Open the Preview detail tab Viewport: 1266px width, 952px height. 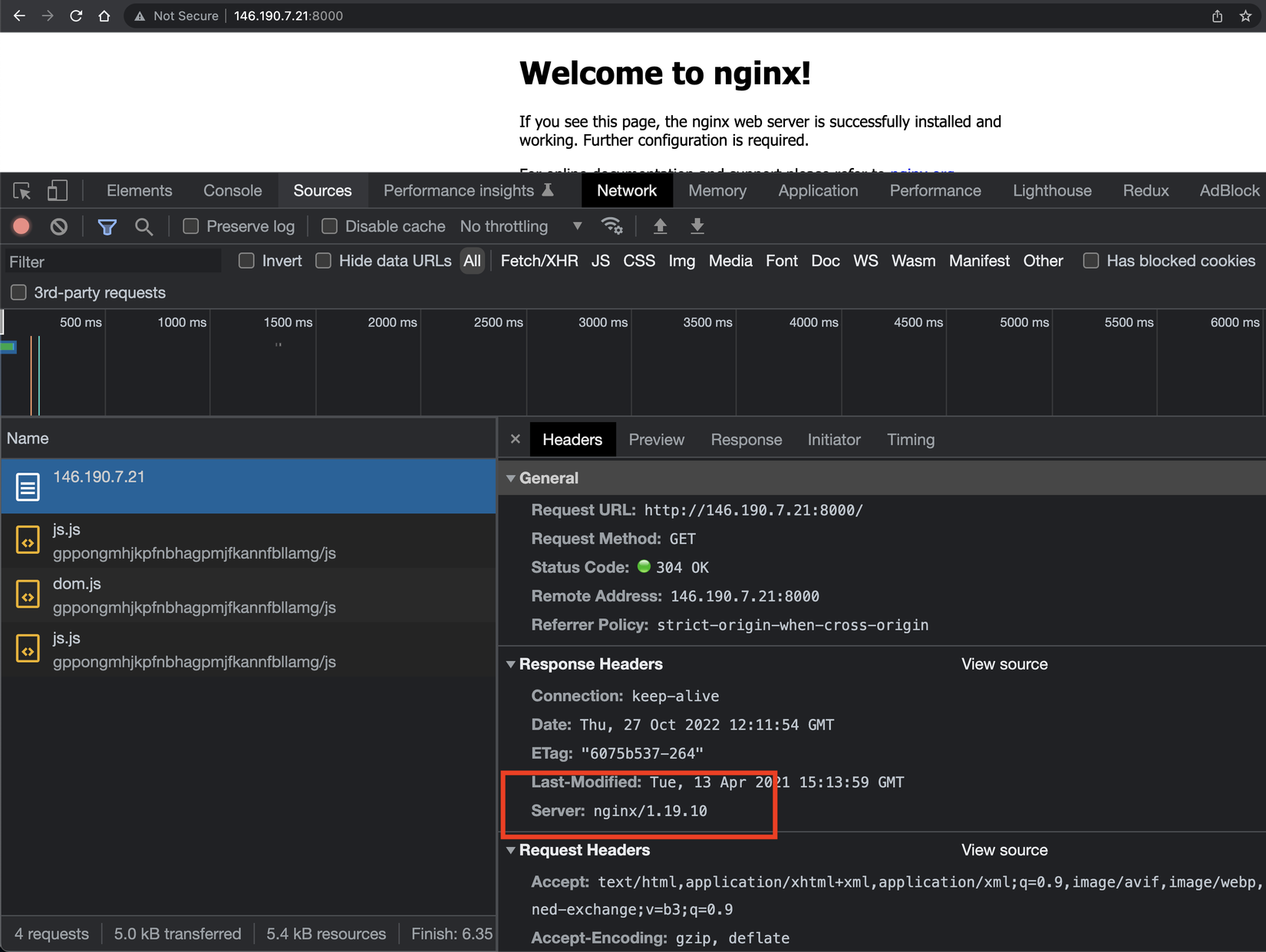click(656, 440)
